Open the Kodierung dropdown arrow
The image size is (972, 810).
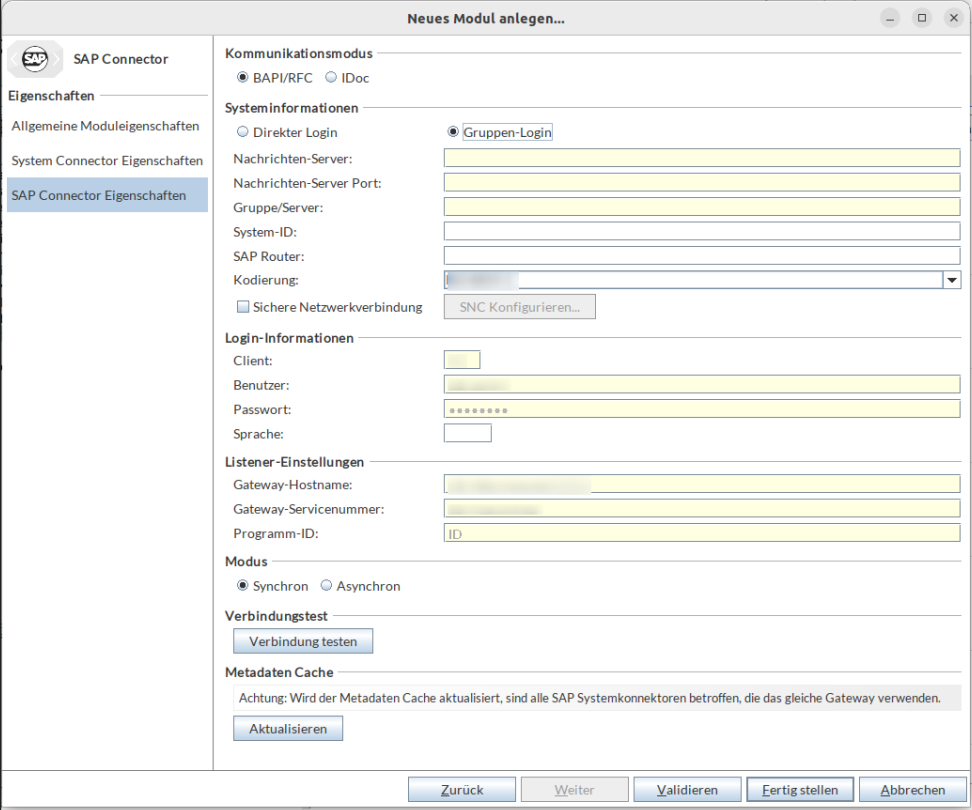952,281
